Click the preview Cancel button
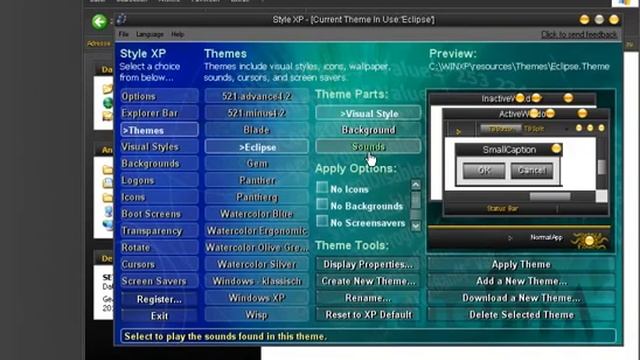640x360 pixels. coord(532,171)
